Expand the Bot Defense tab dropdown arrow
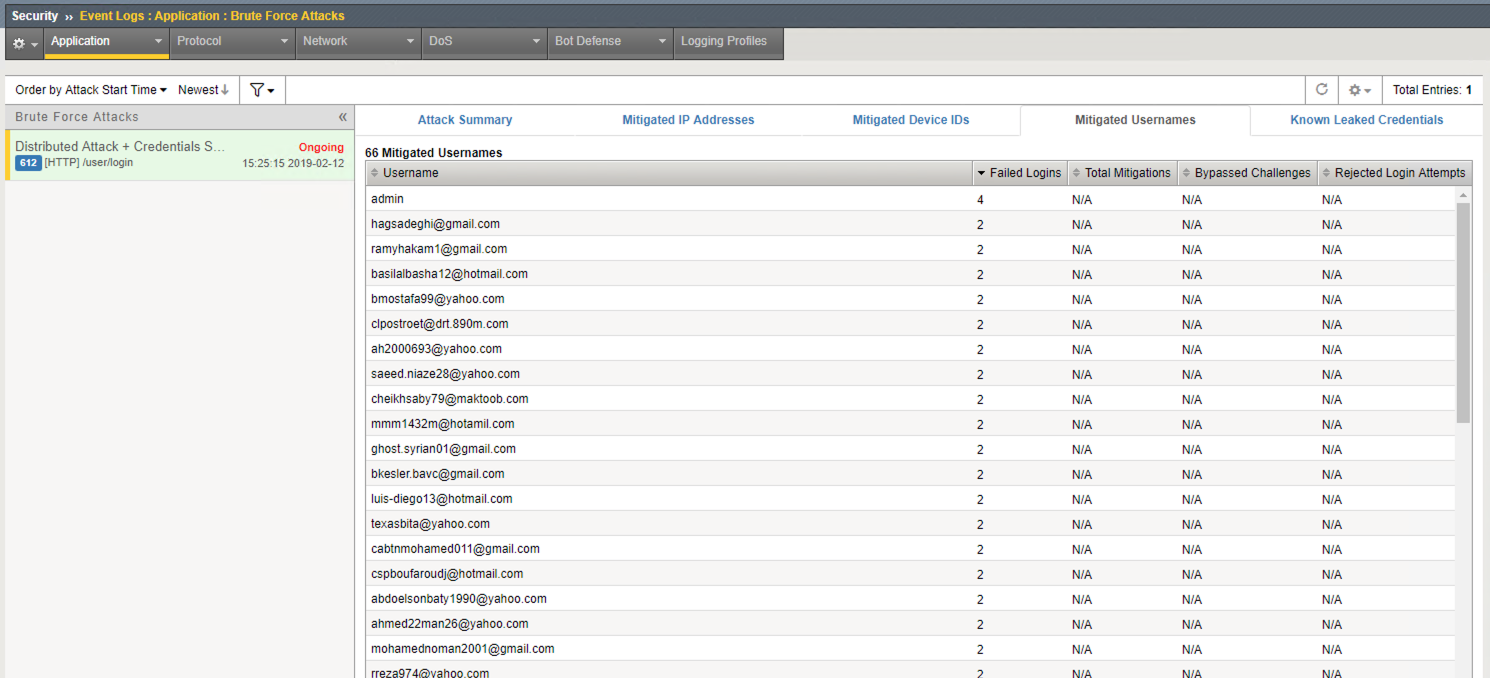 coord(662,42)
